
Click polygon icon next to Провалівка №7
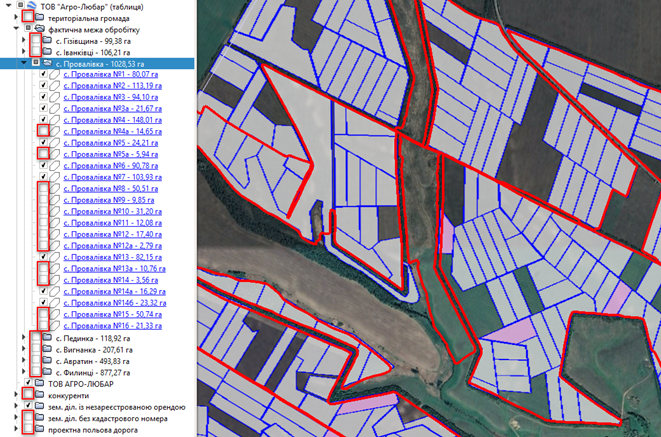pyautogui.click(x=55, y=177)
